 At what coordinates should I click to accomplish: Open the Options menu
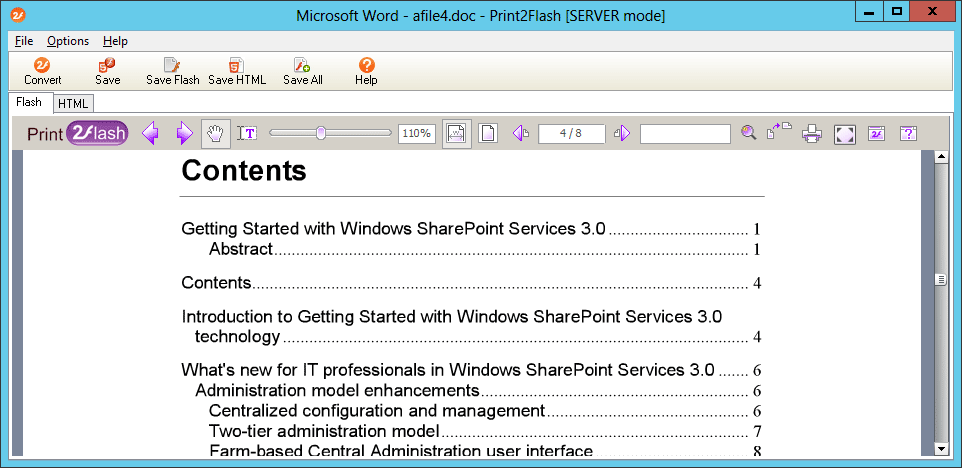coord(68,41)
